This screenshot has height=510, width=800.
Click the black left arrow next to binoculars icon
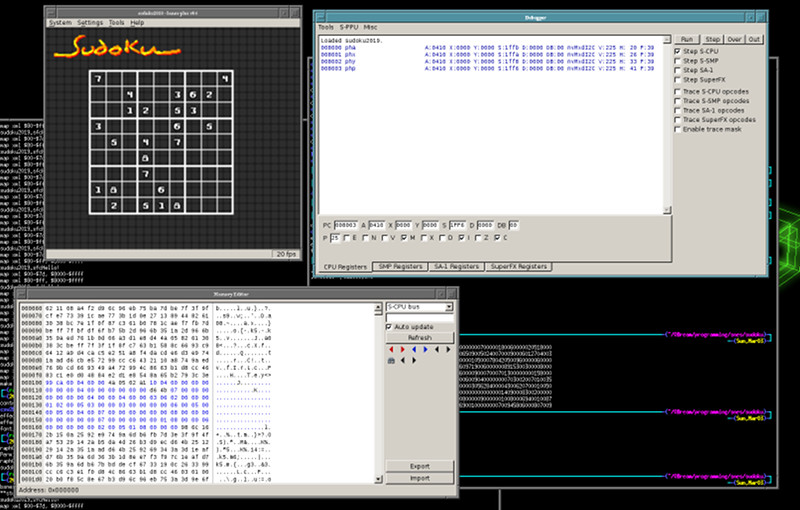403,360
